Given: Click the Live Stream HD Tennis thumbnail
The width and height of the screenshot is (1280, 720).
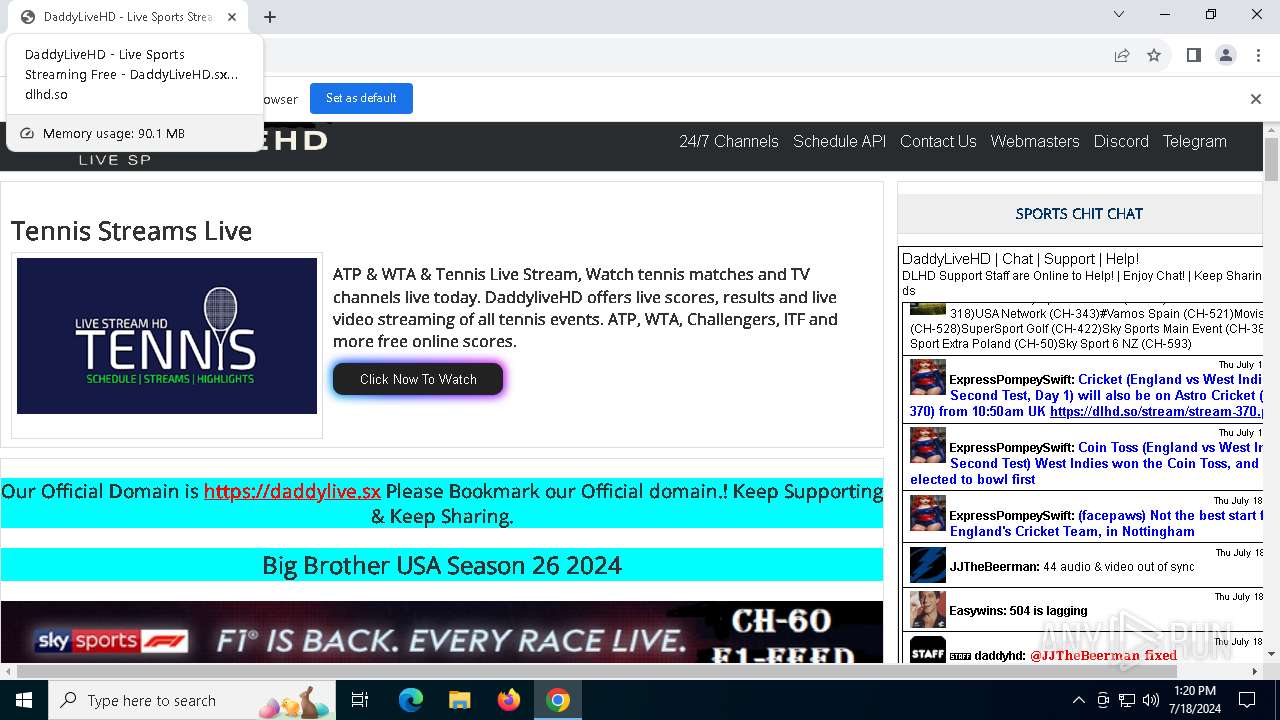Looking at the screenshot, I should pyautogui.click(x=167, y=336).
